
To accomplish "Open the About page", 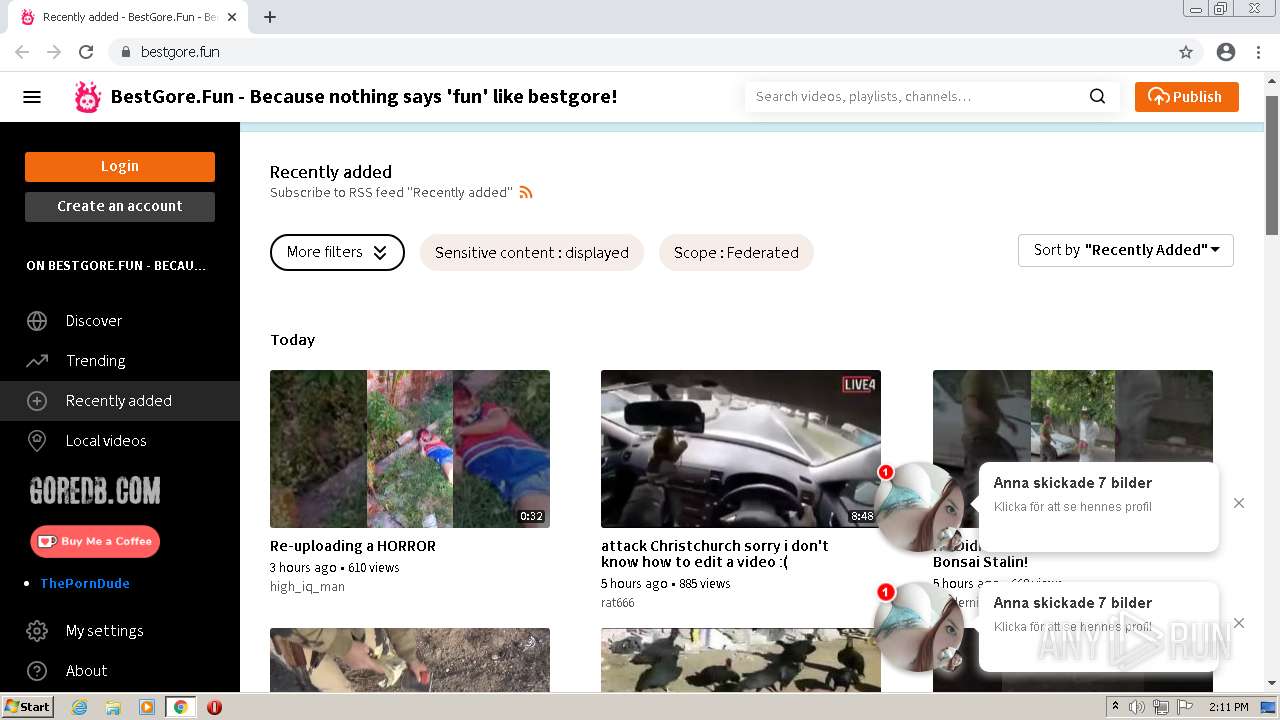I will pyautogui.click(x=87, y=671).
